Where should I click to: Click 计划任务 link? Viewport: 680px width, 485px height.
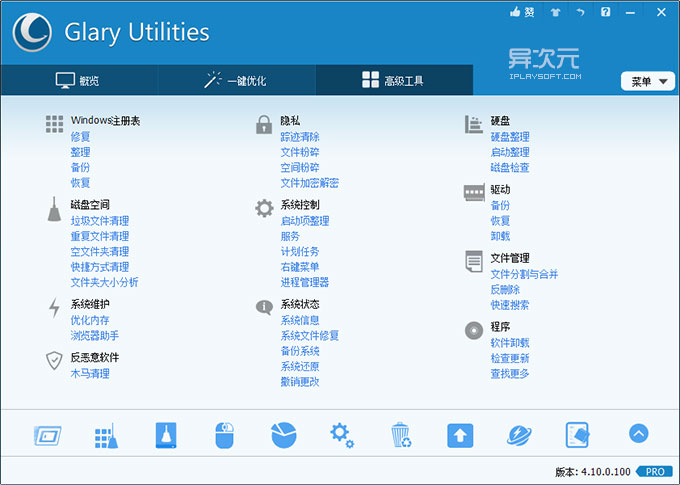(300, 252)
